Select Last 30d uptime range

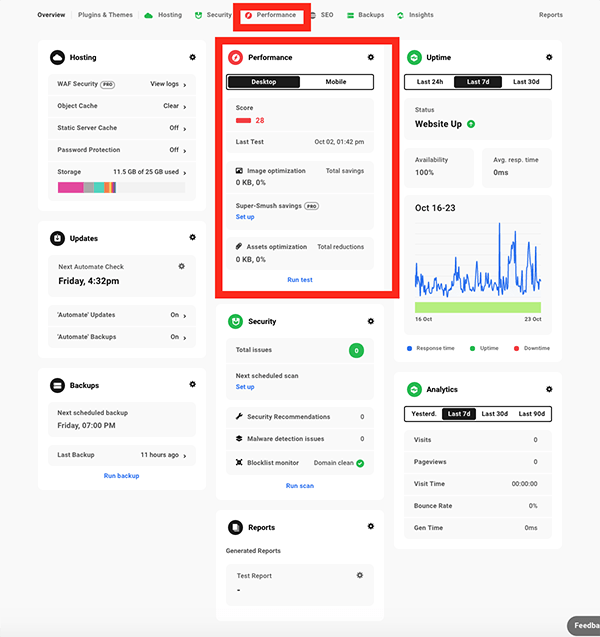coord(527,82)
